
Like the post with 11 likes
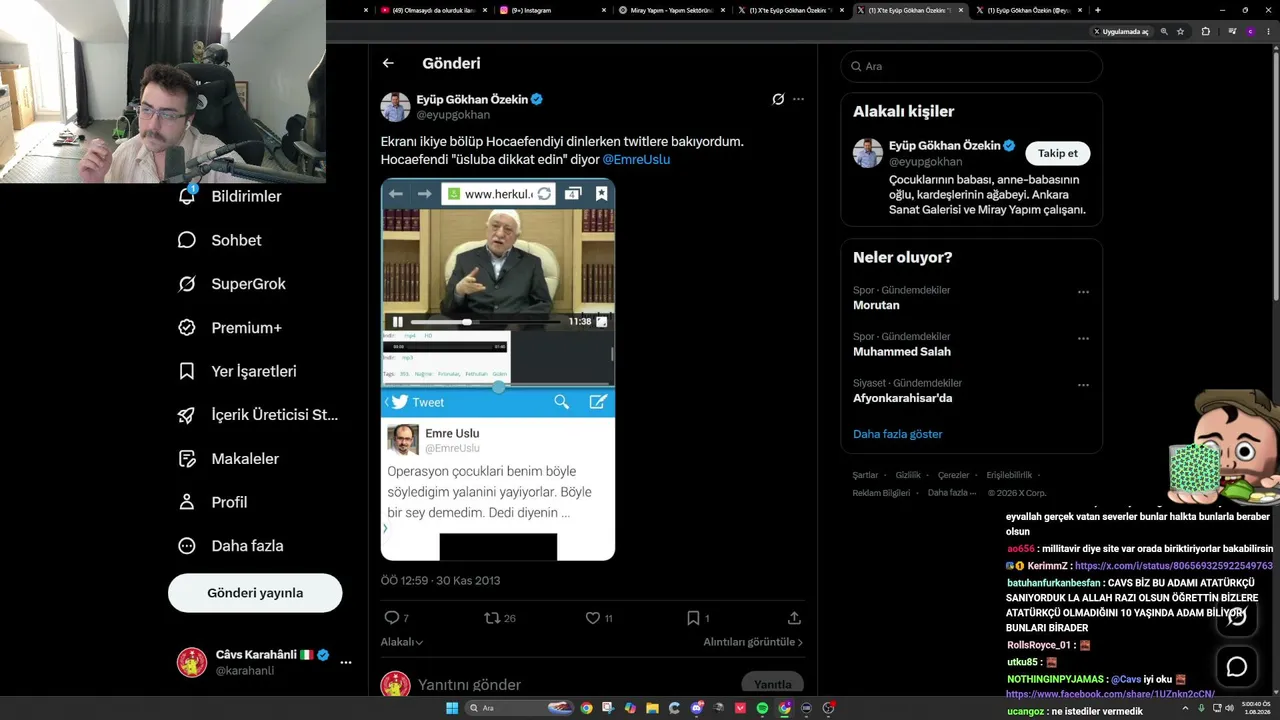593,618
